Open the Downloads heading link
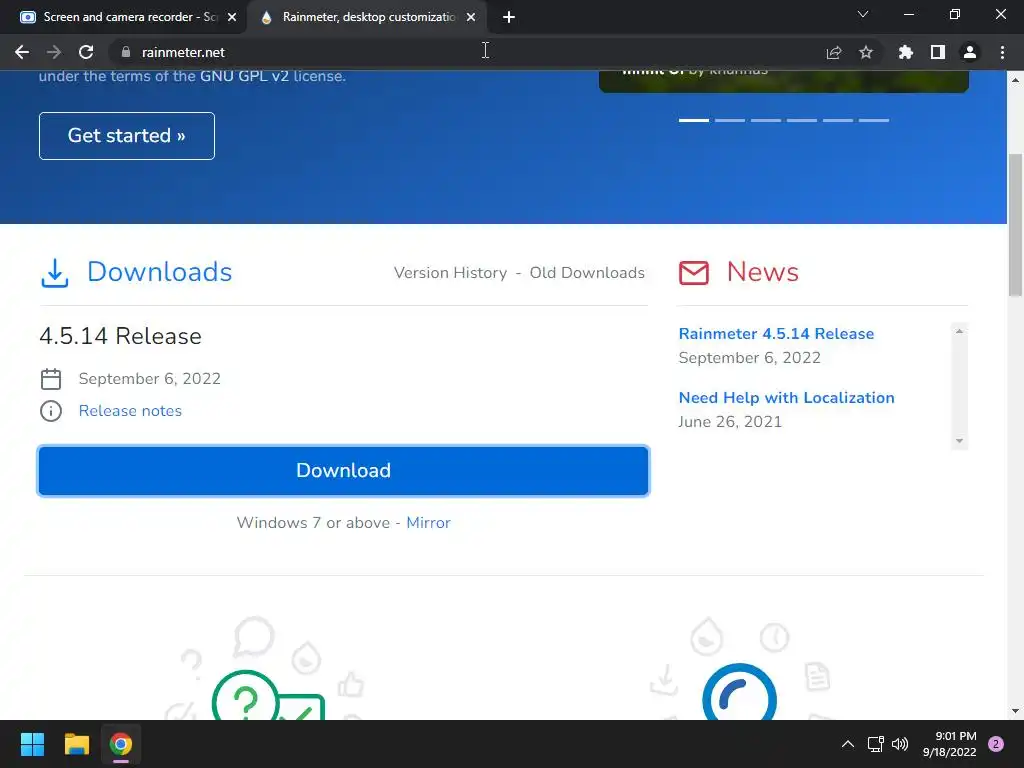The image size is (1024, 768). click(x=159, y=272)
